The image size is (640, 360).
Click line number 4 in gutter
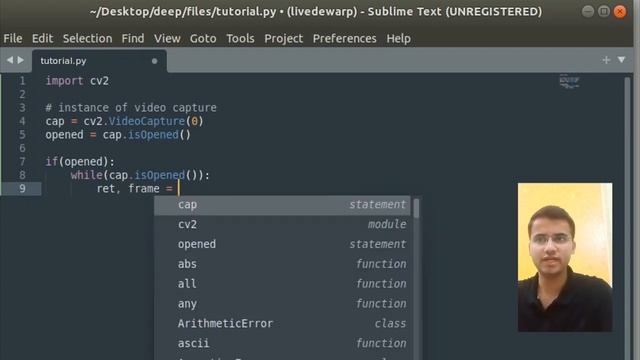22,121
